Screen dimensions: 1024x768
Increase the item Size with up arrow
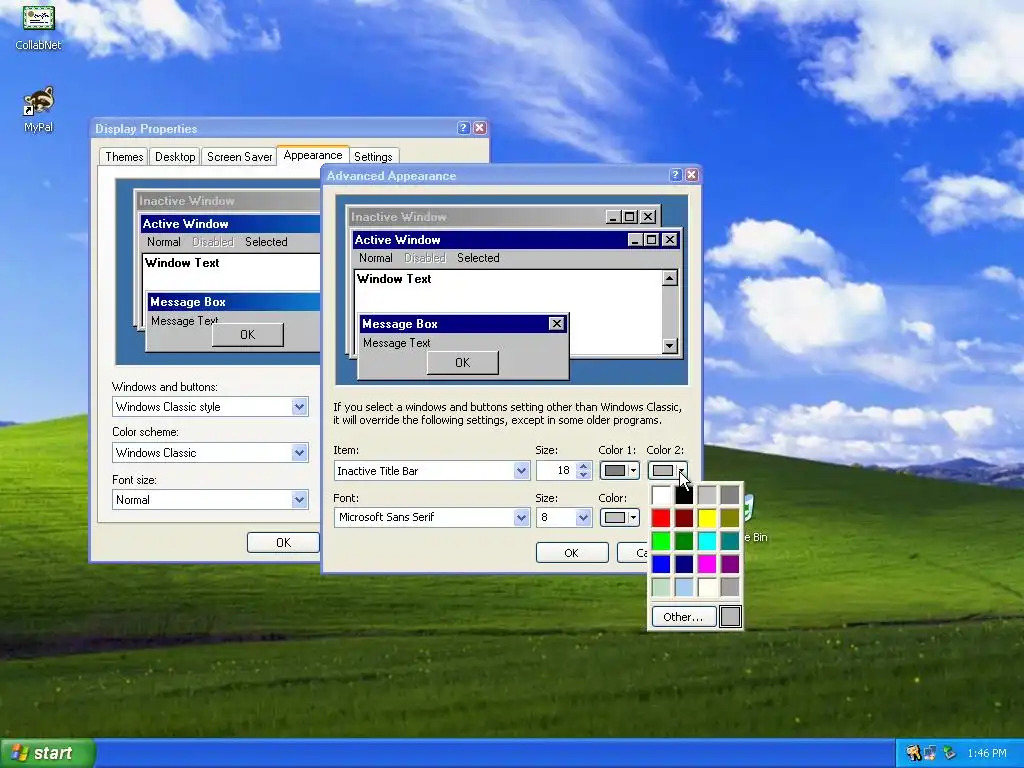(584, 466)
